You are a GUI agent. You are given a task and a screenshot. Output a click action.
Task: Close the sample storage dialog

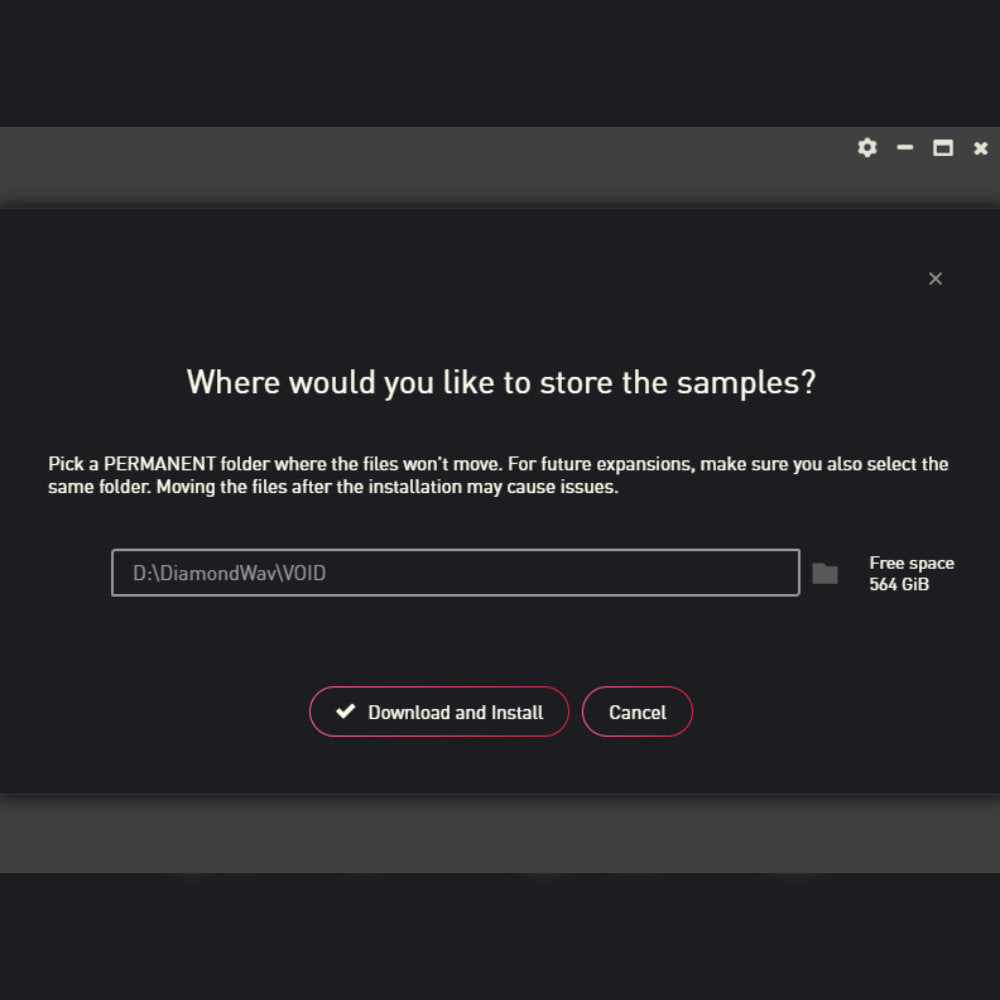[x=935, y=279]
